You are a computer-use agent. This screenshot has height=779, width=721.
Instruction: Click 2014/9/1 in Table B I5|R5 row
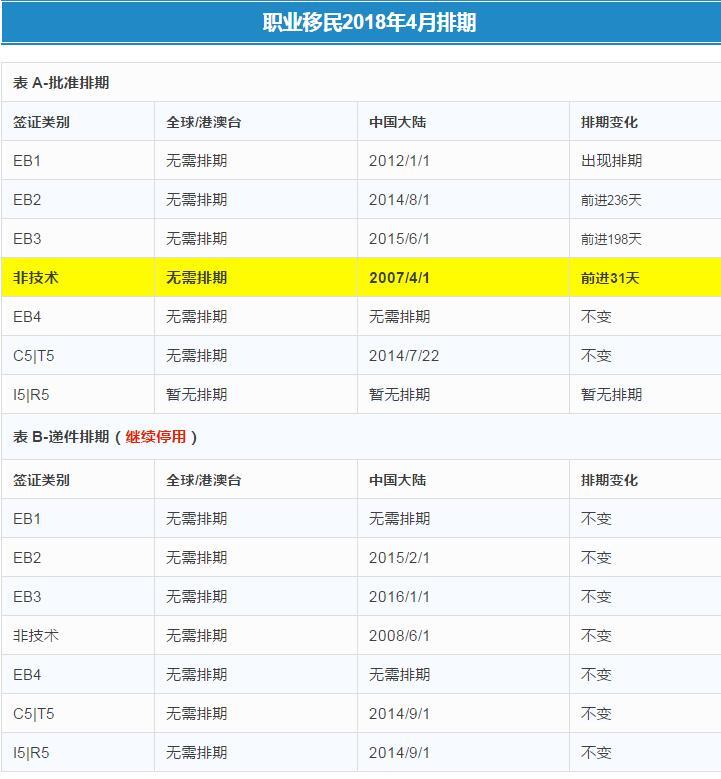pyautogui.click(x=399, y=753)
